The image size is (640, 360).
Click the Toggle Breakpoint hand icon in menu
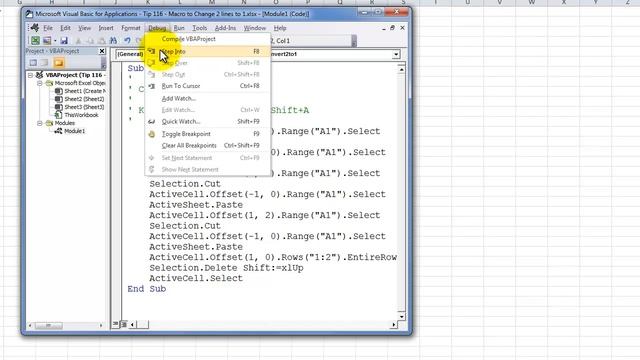click(x=151, y=134)
